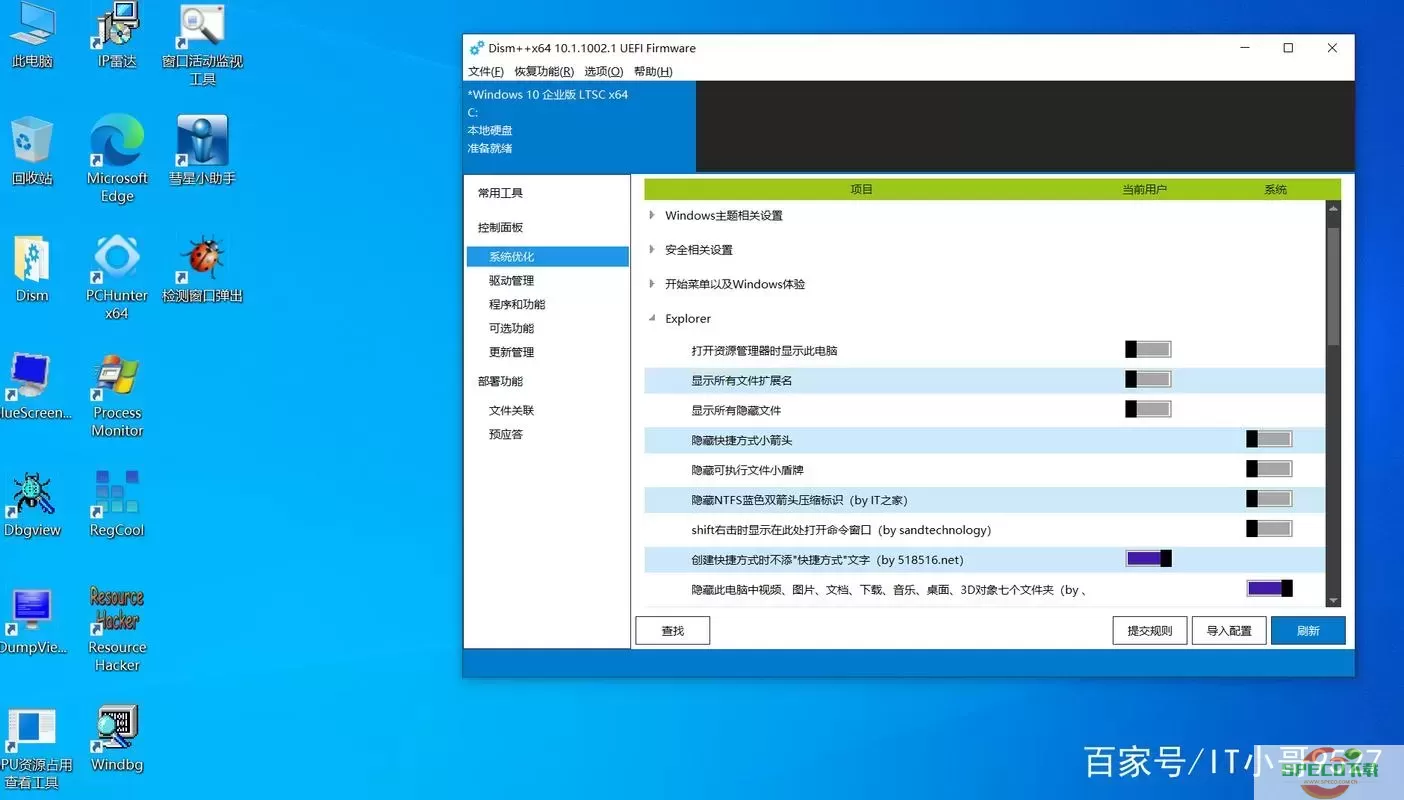
Task: Click the 当前用户 column header
Action: click(1145, 189)
